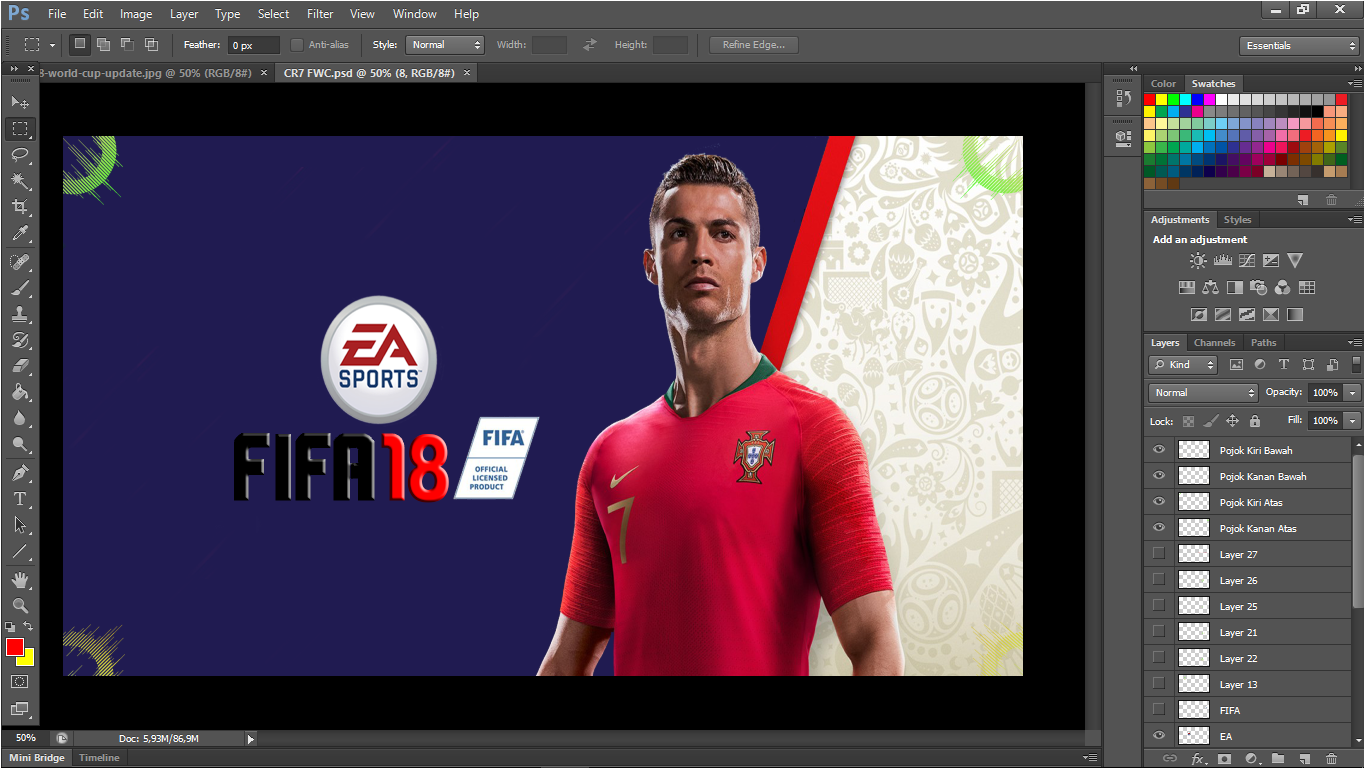Select the Eraser tool
Image resolution: width=1364 pixels, height=768 pixels.
(x=19, y=366)
